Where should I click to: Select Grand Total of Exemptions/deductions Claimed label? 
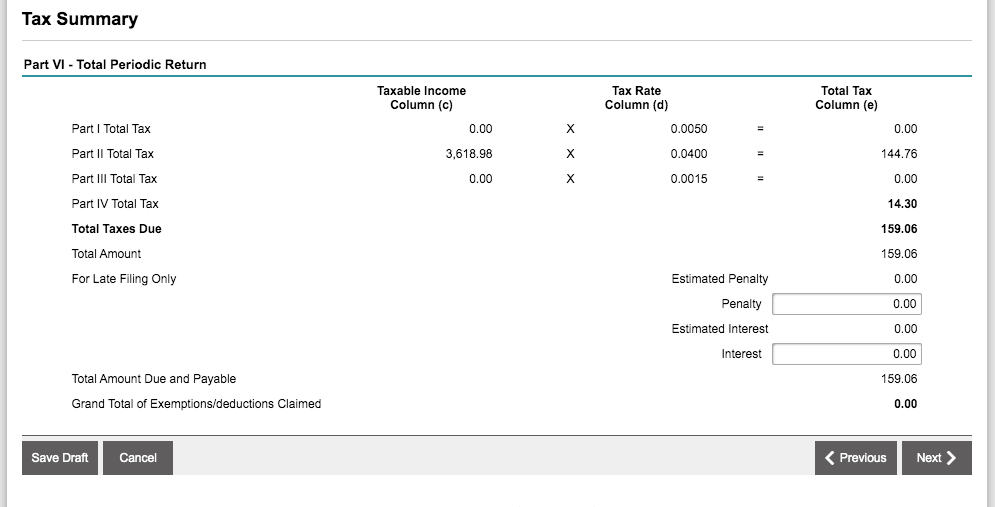click(x=196, y=404)
